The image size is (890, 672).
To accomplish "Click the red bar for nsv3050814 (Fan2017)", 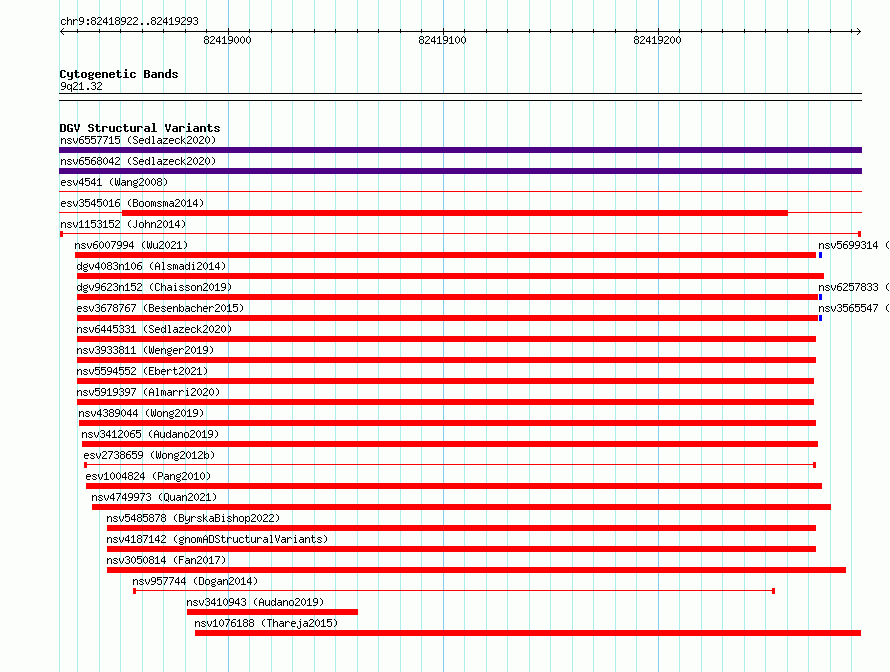I will 476,570.
